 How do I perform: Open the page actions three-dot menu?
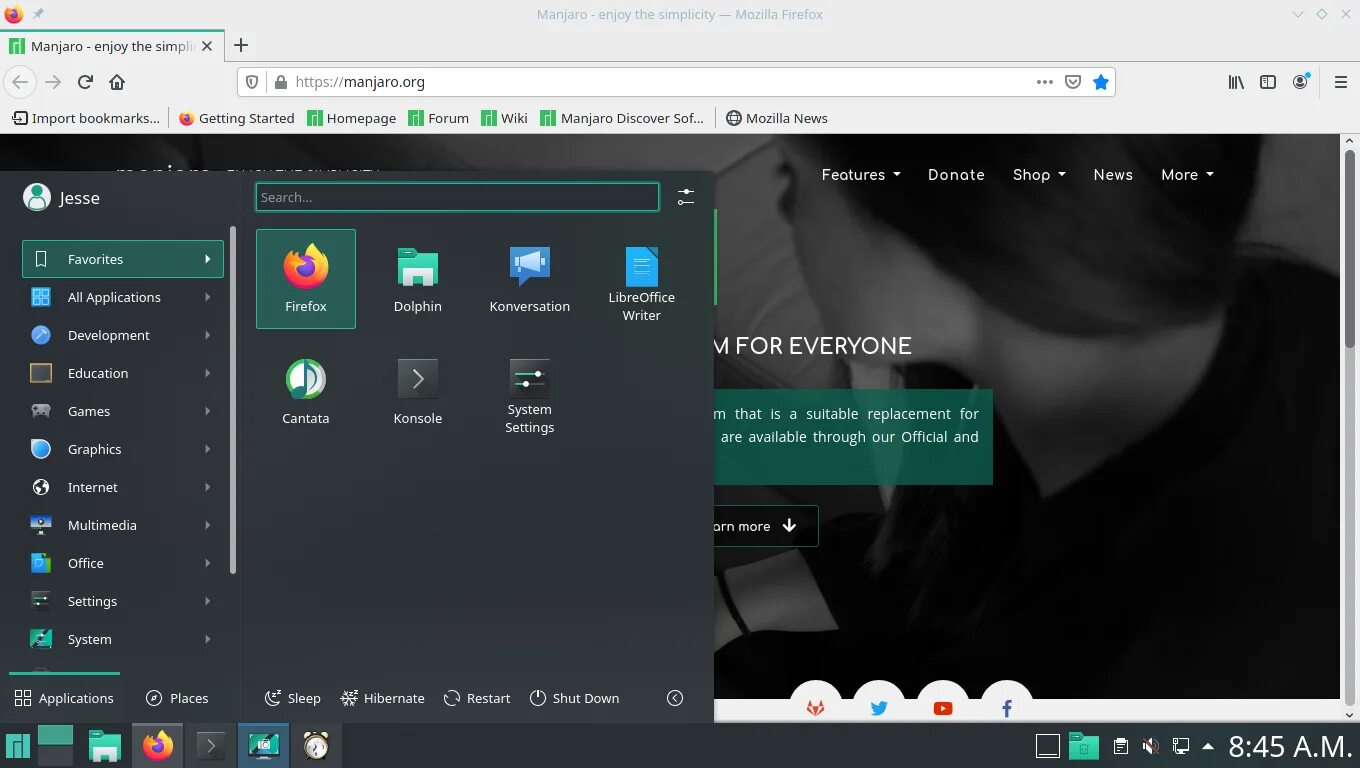point(1045,82)
